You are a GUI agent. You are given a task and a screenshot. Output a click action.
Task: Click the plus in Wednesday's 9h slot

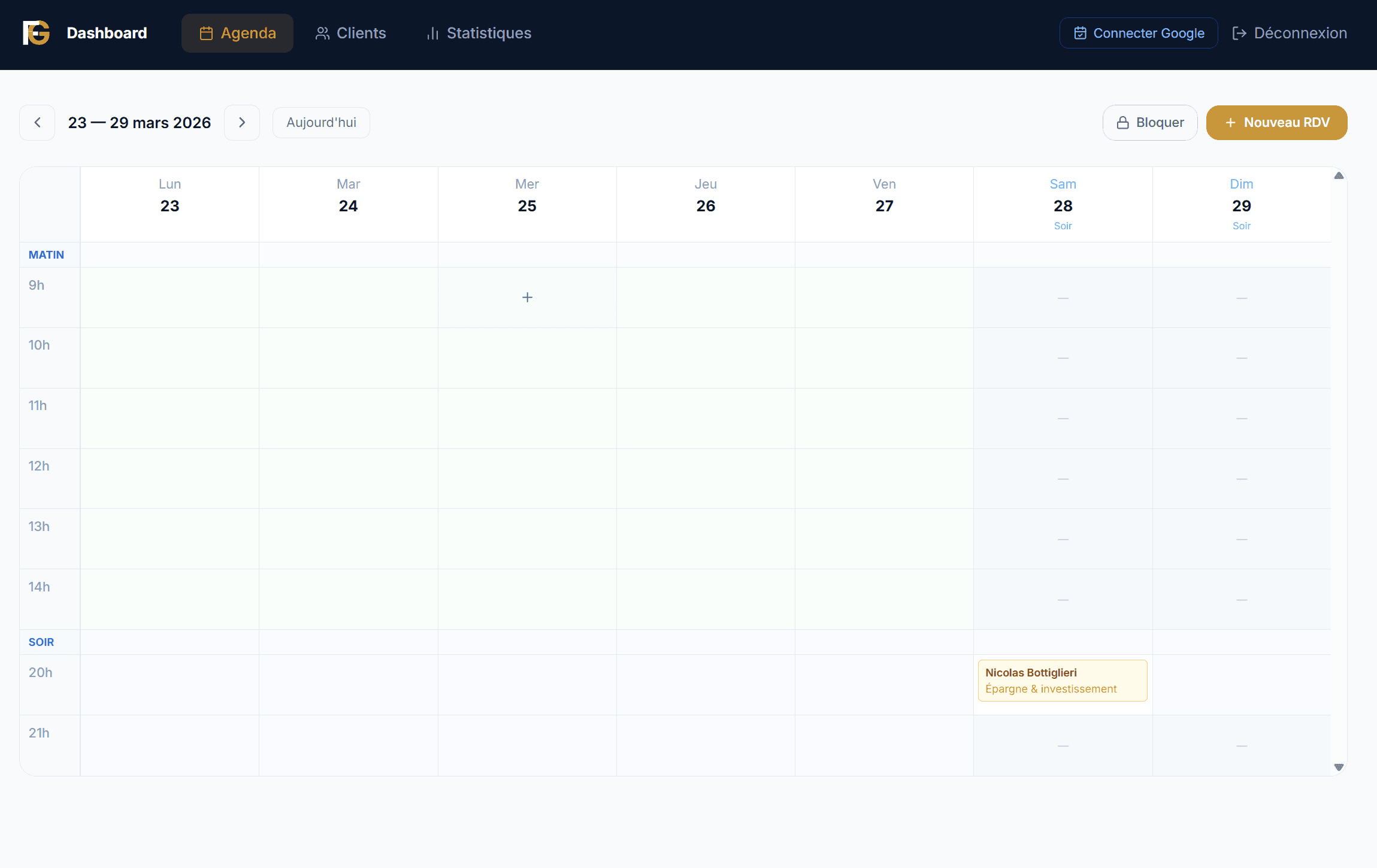527,297
